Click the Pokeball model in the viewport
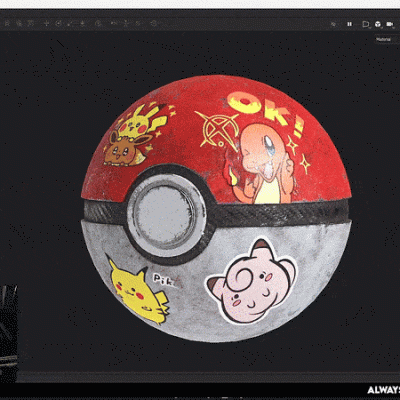Viewport: 400px width, 400px height. (x=216, y=208)
